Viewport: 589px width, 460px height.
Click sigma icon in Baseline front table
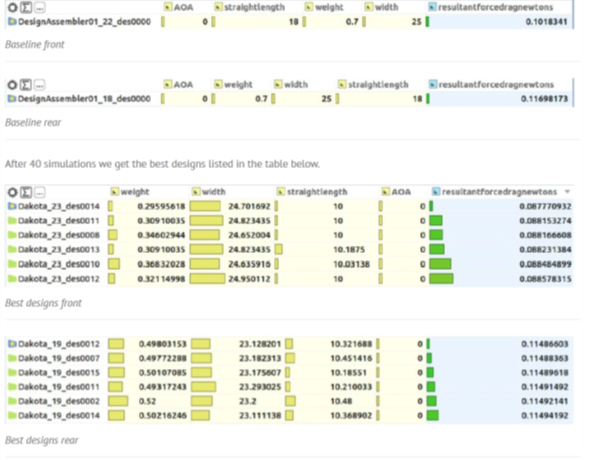tap(26, 8)
